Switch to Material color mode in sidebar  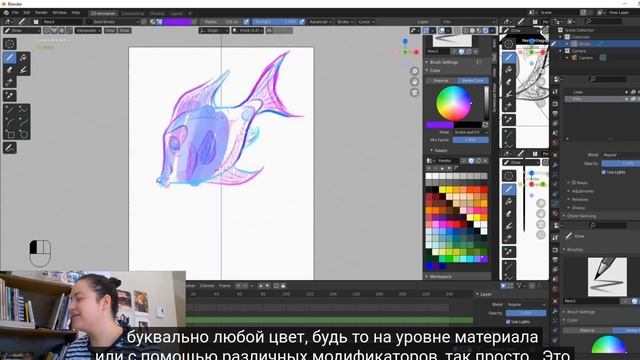[x=441, y=80]
